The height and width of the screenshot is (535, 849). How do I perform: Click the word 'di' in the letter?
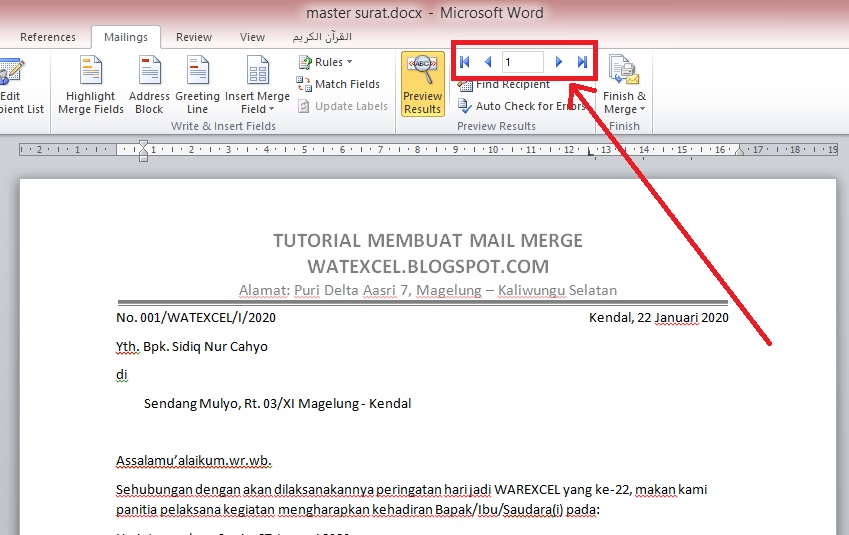click(x=122, y=375)
